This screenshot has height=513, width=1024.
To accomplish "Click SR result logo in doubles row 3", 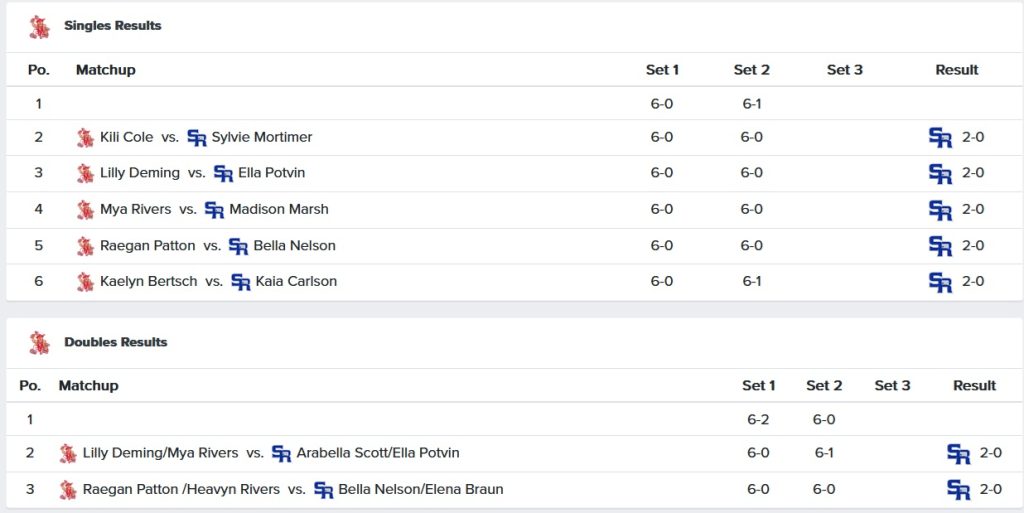I will (x=958, y=490).
